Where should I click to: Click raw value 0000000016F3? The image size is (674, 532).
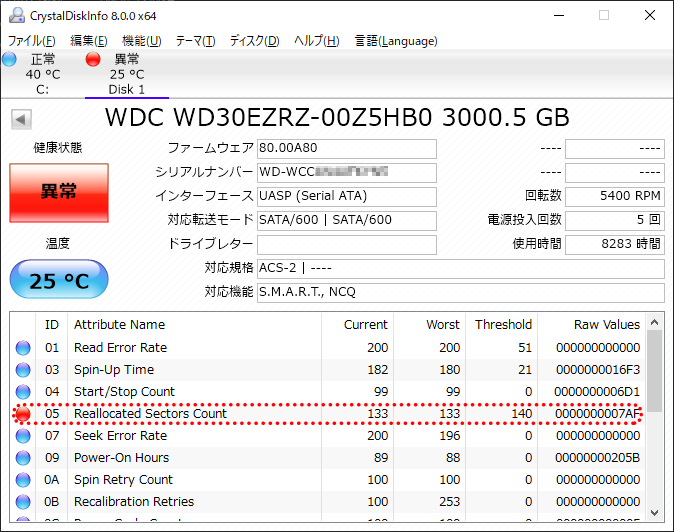pos(597,370)
